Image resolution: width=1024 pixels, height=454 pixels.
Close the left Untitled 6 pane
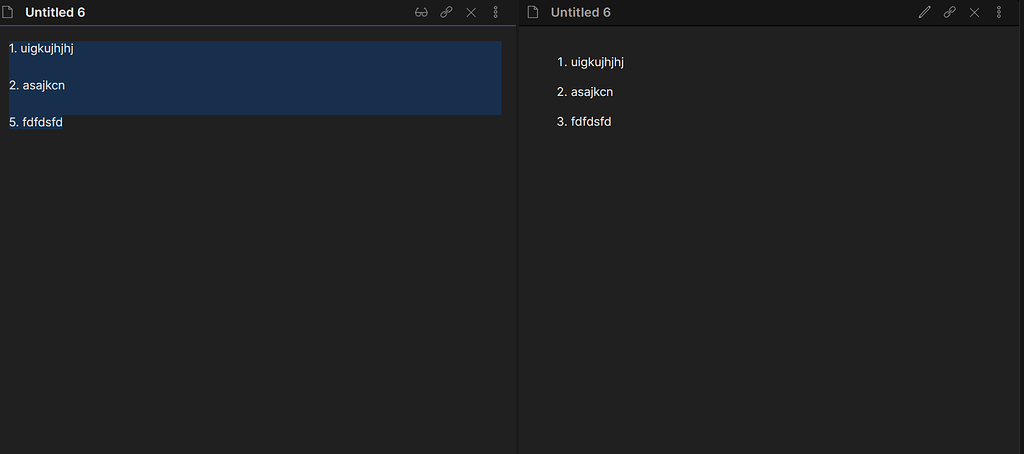pyautogui.click(x=471, y=12)
